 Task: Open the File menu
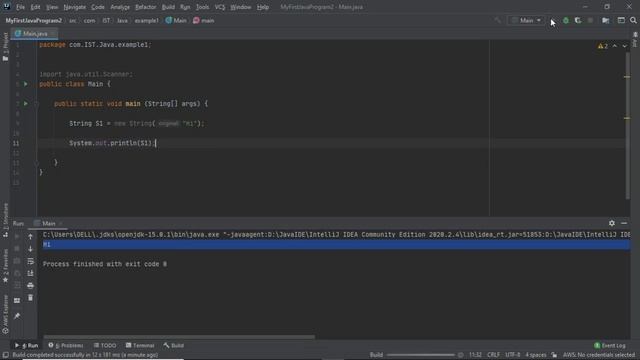pyautogui.click(x=20, y=7)
